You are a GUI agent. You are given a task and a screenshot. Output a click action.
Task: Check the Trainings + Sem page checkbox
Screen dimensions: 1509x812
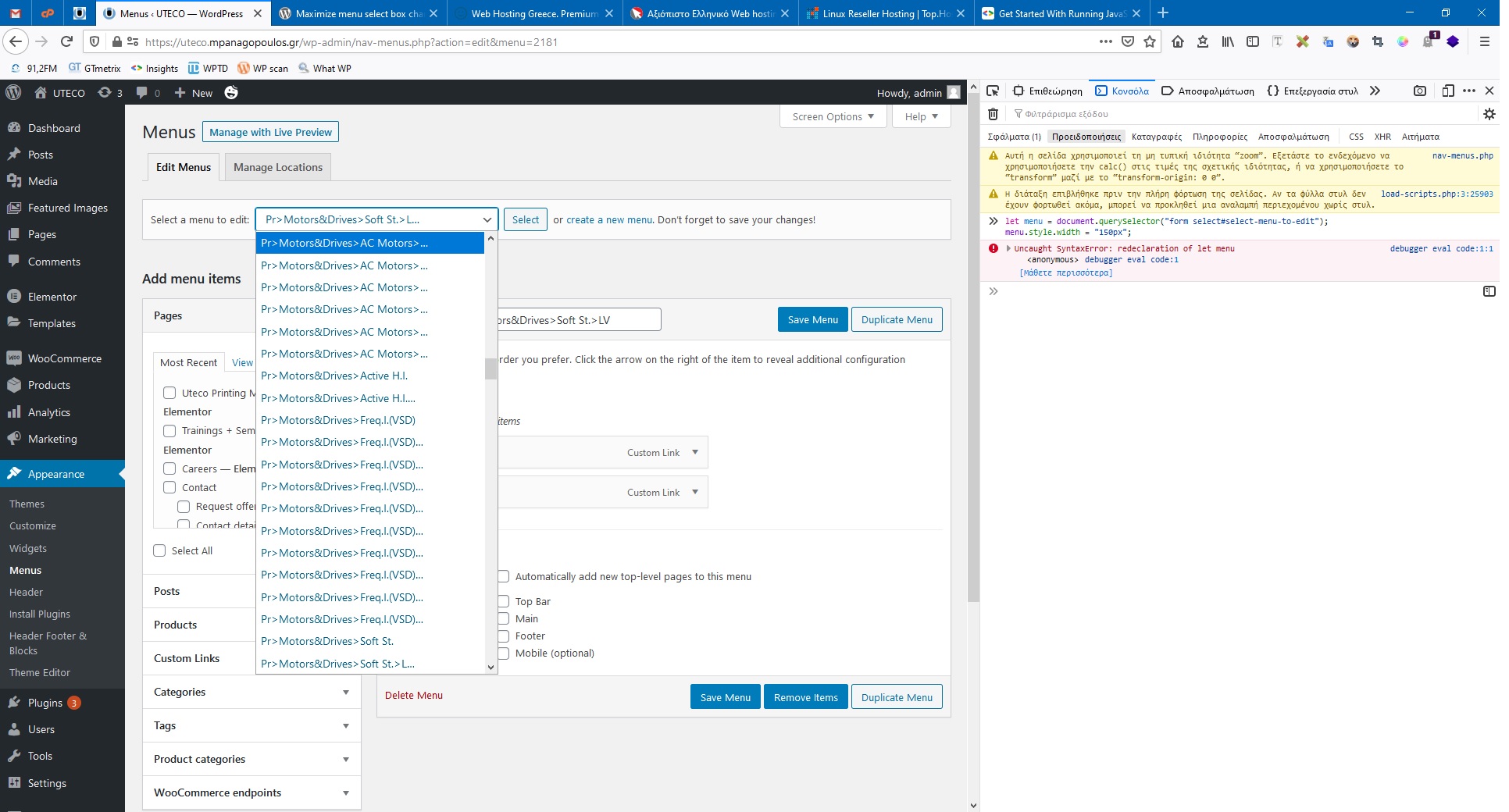pos(169,431)
